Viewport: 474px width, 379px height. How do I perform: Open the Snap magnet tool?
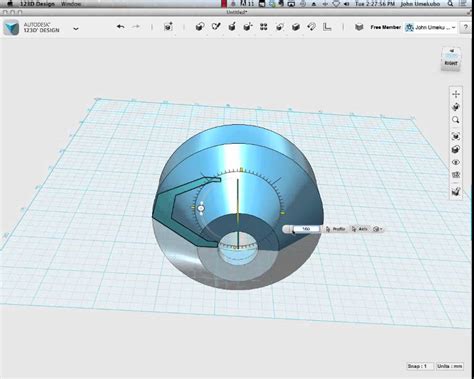point(311,27)
